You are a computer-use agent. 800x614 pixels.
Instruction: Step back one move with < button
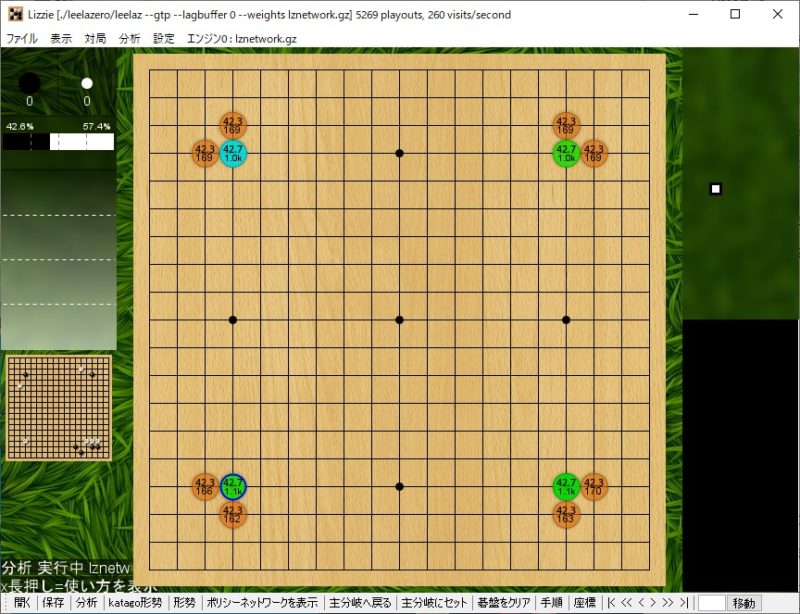(x=642, y=603)
